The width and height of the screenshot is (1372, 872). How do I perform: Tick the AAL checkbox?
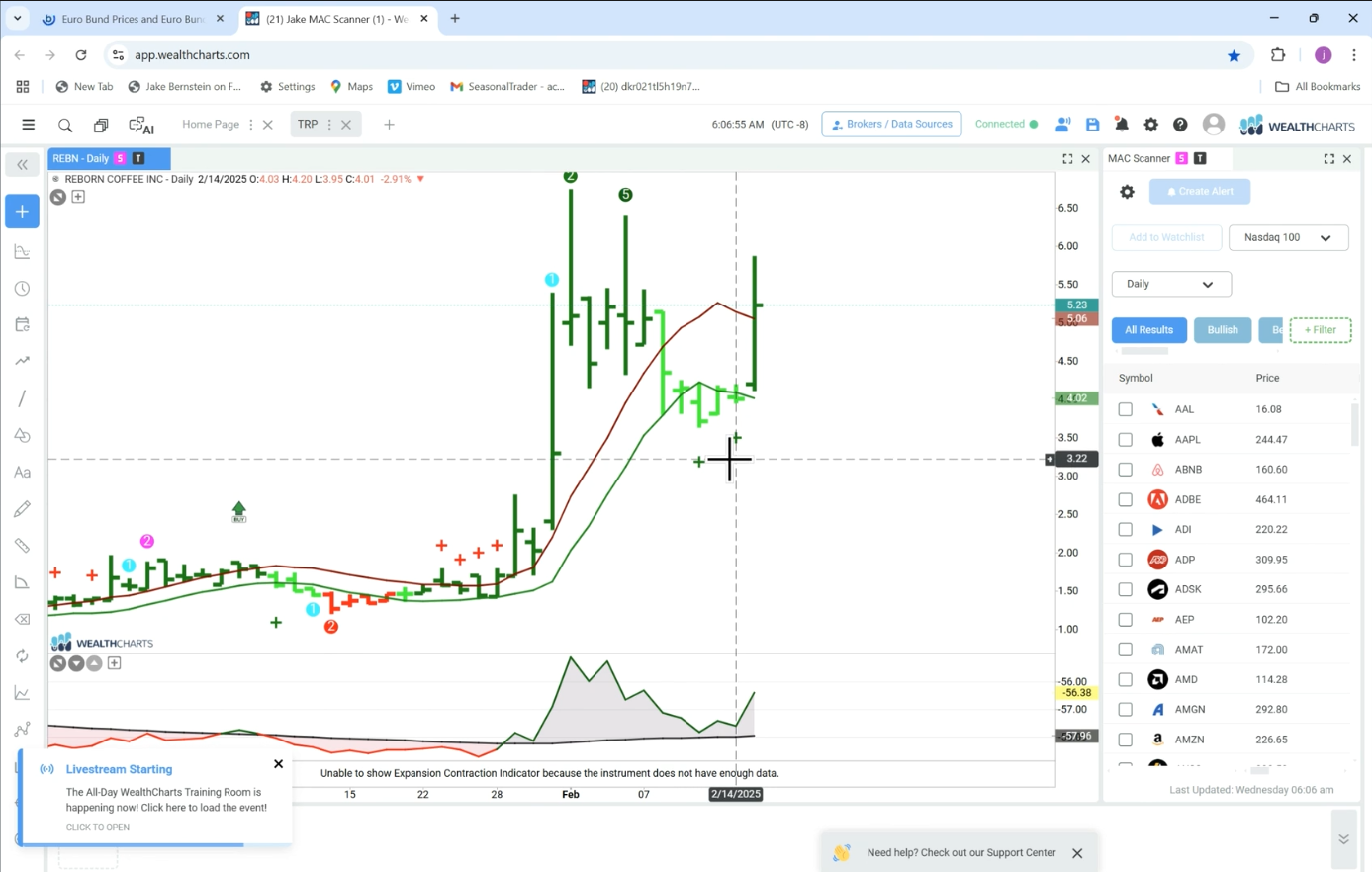(1125, 409)
